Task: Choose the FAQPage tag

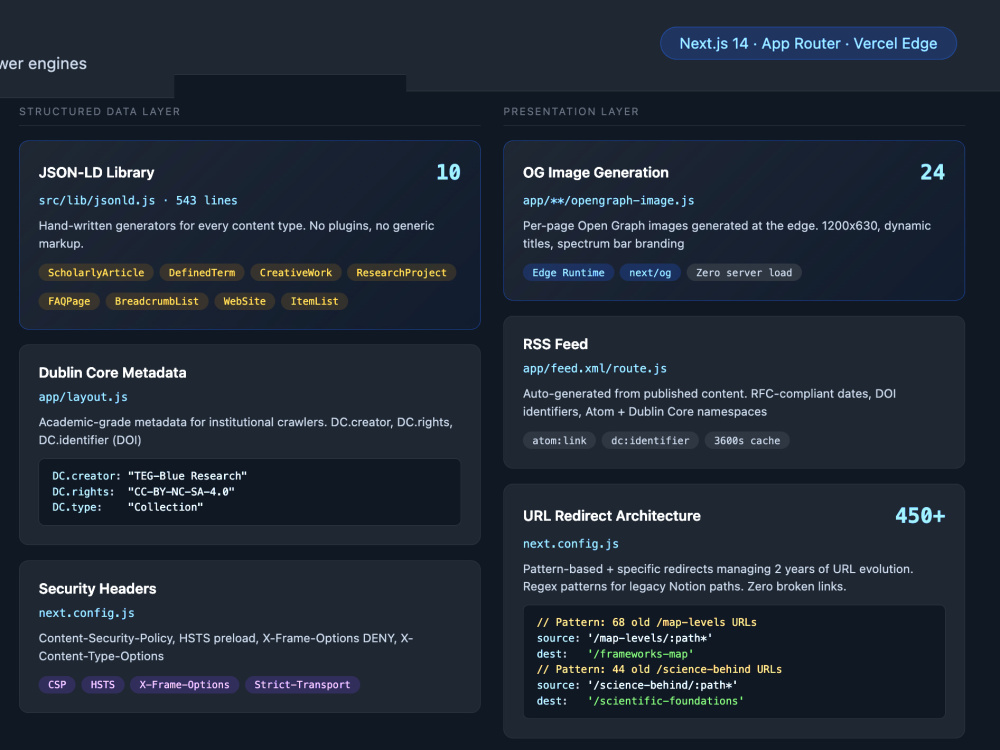Action: click(69, 301)
